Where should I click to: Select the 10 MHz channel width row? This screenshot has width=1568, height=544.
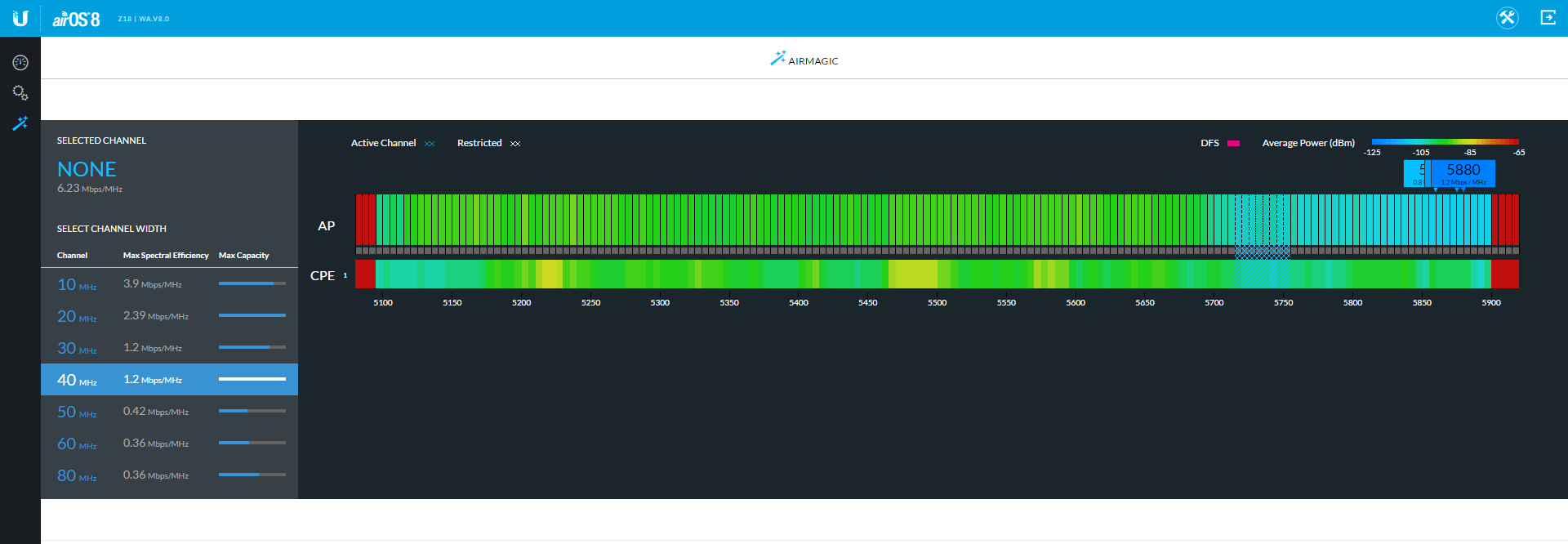click(169, 284)
